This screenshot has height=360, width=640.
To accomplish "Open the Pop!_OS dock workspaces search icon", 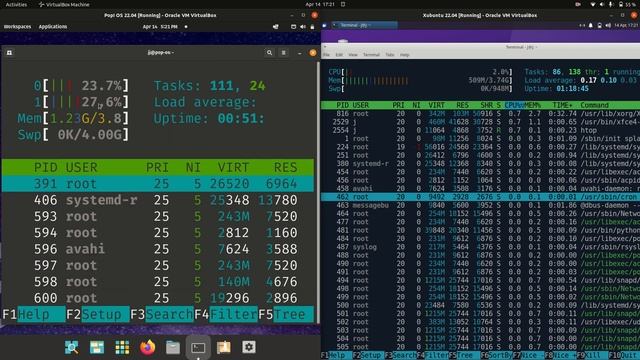I will [x=72, y=347].
